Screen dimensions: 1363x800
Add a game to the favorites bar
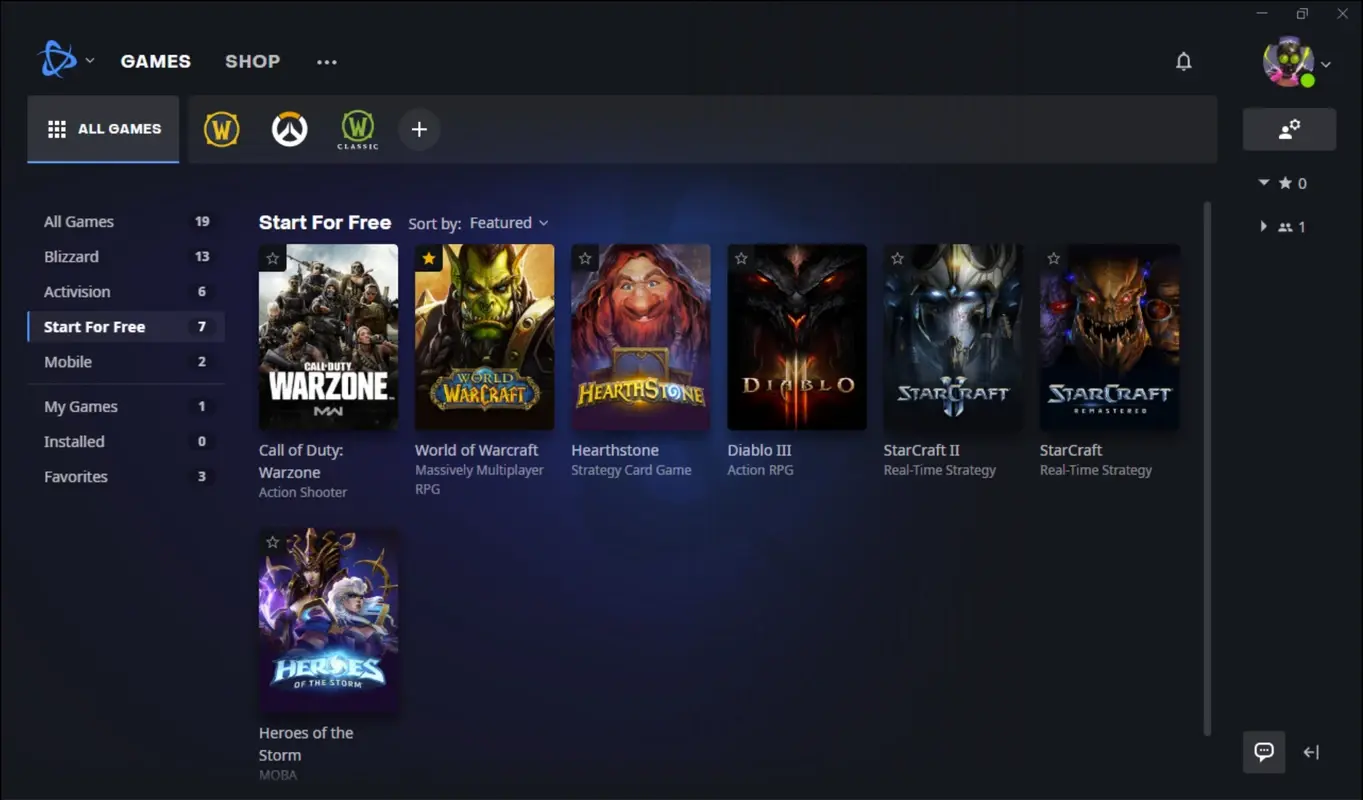419,129
